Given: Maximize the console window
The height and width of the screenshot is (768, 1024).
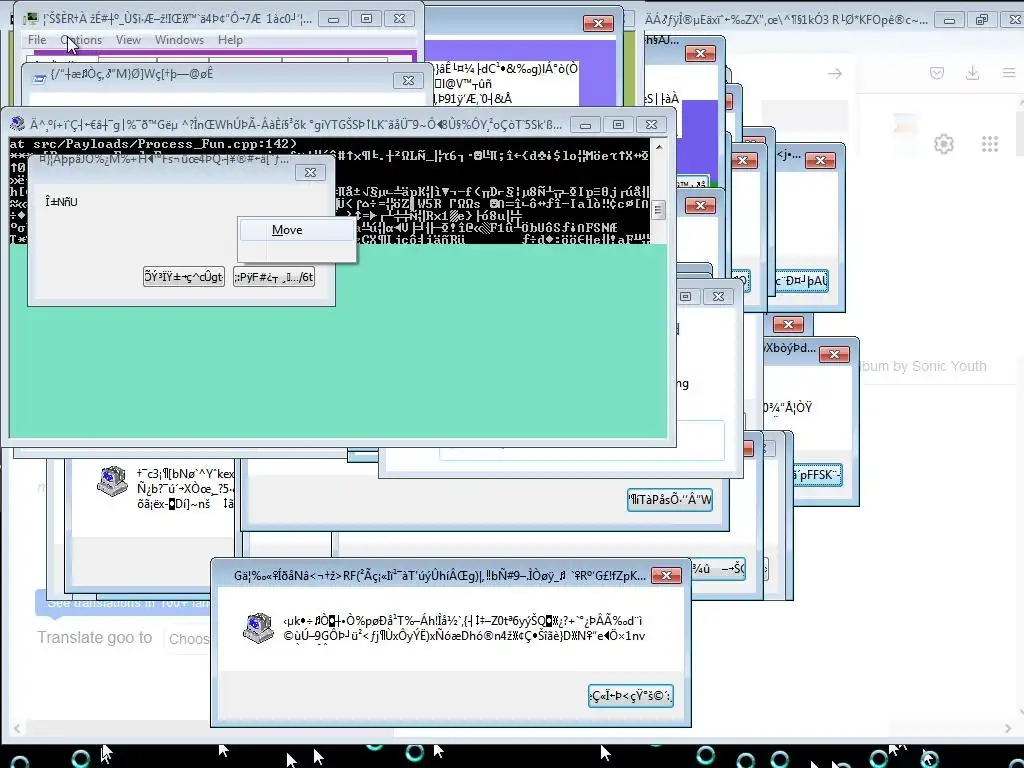Looking at the screenshot, I should pyautogui.click(x=618, y=124).
